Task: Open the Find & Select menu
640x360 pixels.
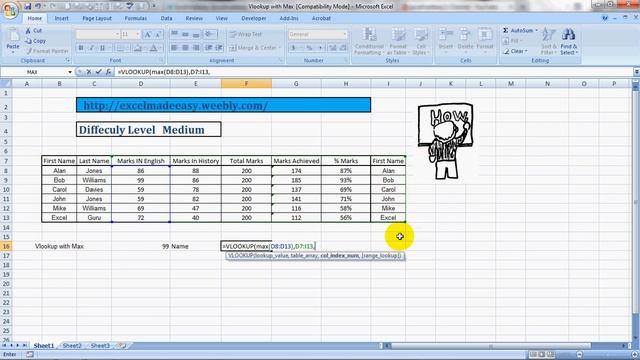Action: (x=569, y=41)
